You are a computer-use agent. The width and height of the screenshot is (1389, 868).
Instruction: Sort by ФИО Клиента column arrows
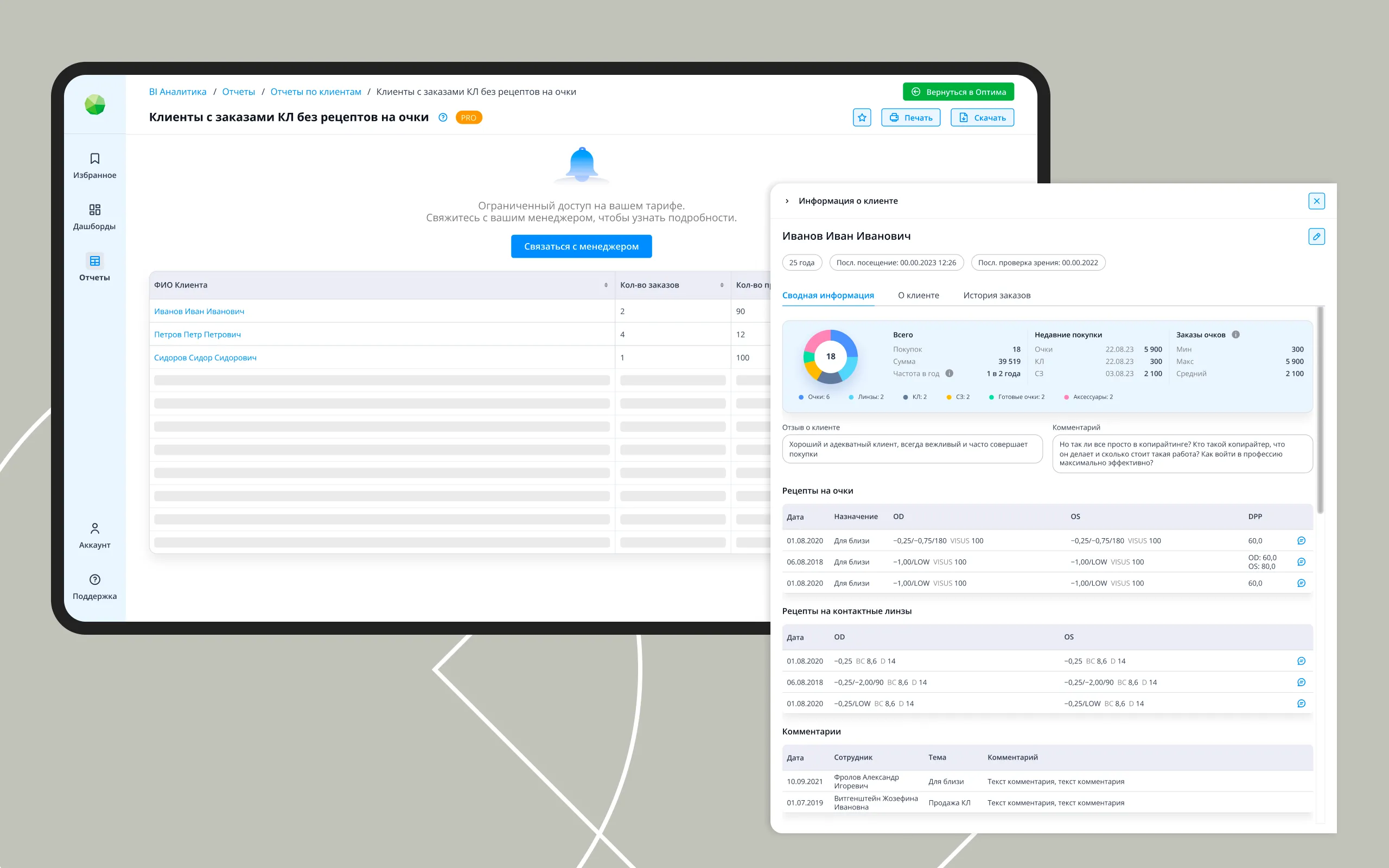coord(606,285)
